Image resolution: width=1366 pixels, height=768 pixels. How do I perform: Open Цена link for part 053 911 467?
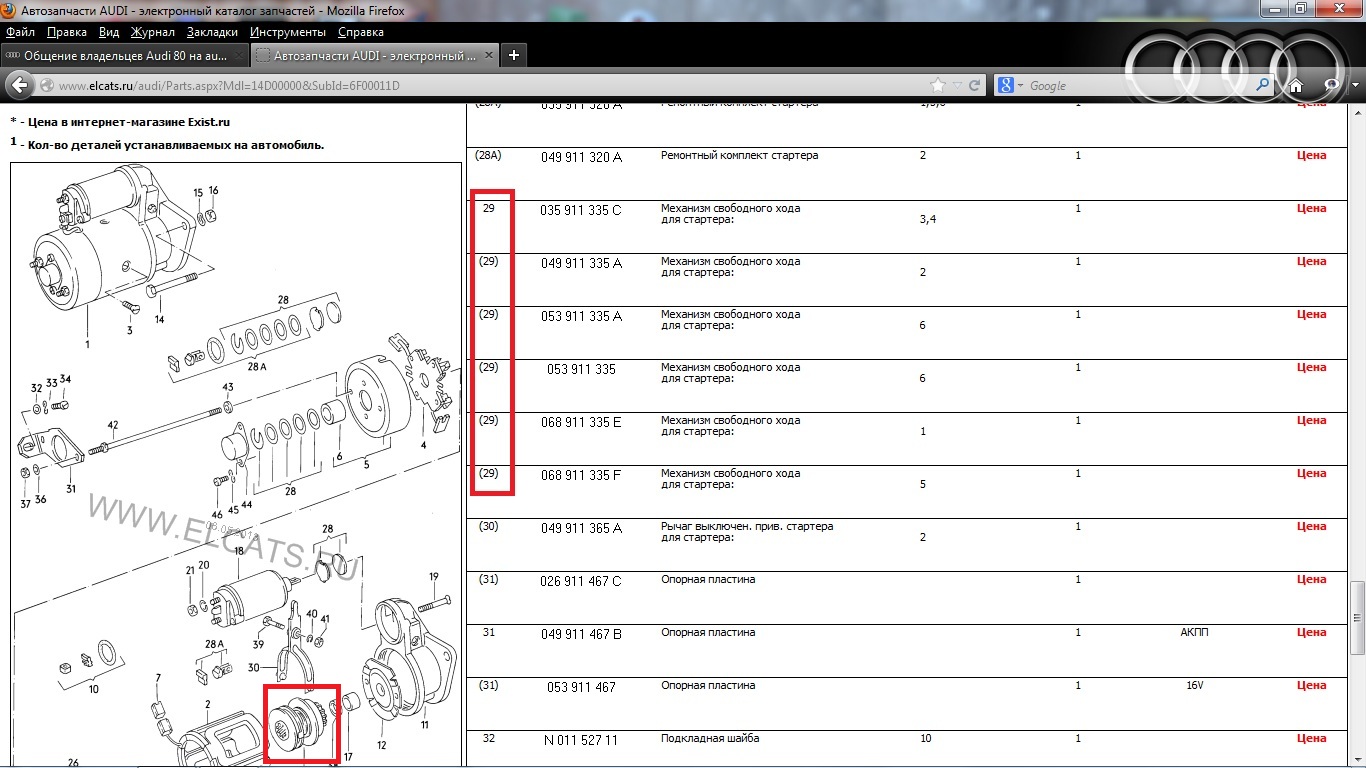1311,686
